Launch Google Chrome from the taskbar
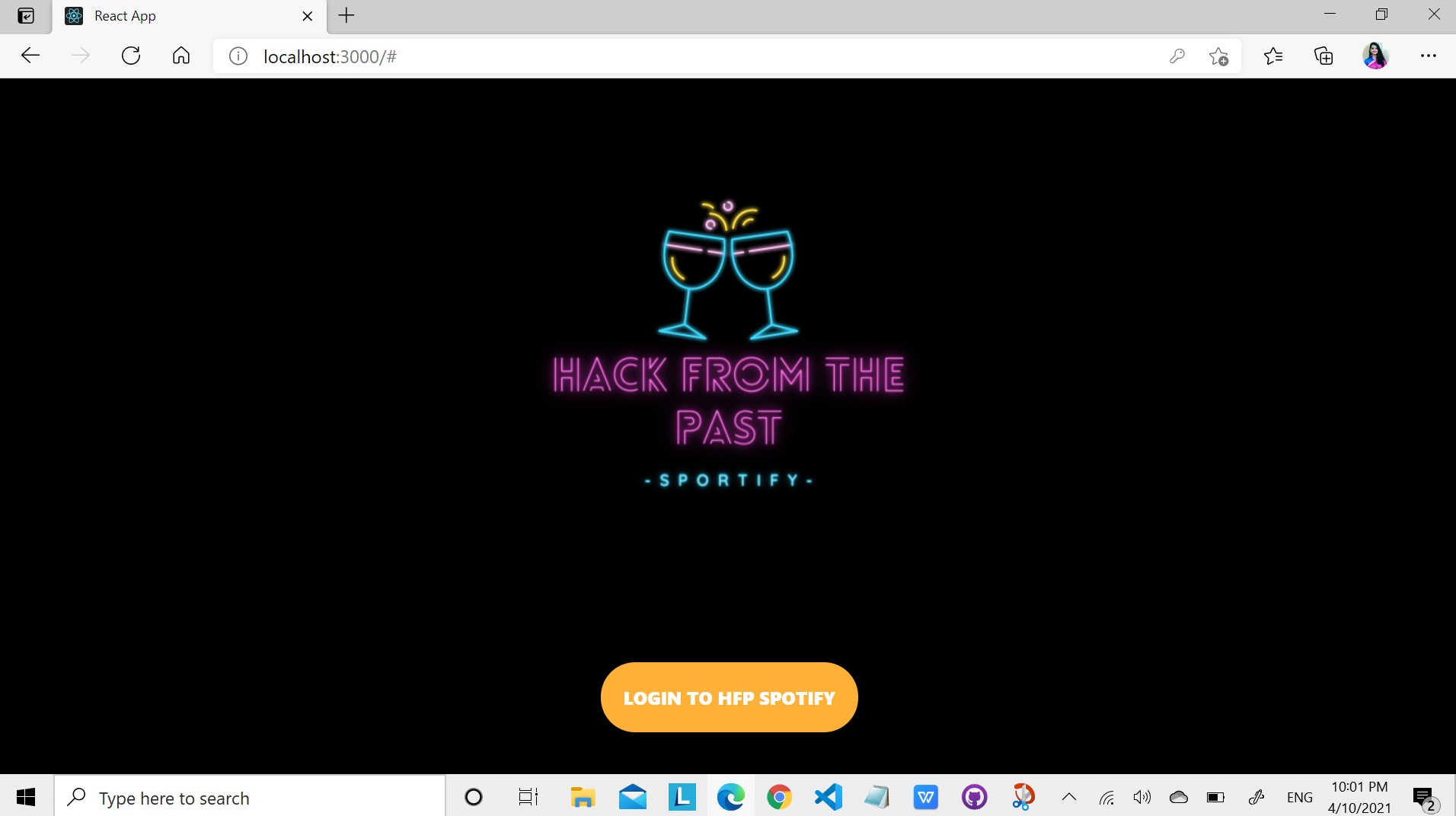Viewport: 1456px width, 816px height. [x=779, y=797]
